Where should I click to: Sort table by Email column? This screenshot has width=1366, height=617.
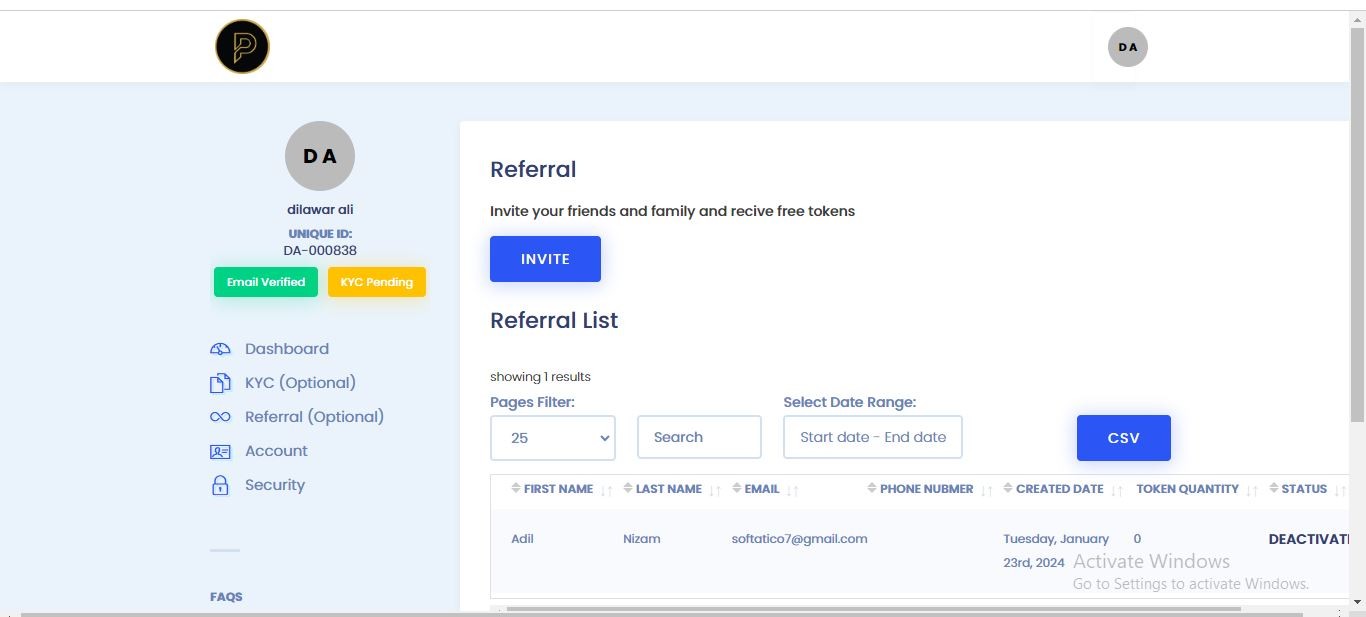761,489
